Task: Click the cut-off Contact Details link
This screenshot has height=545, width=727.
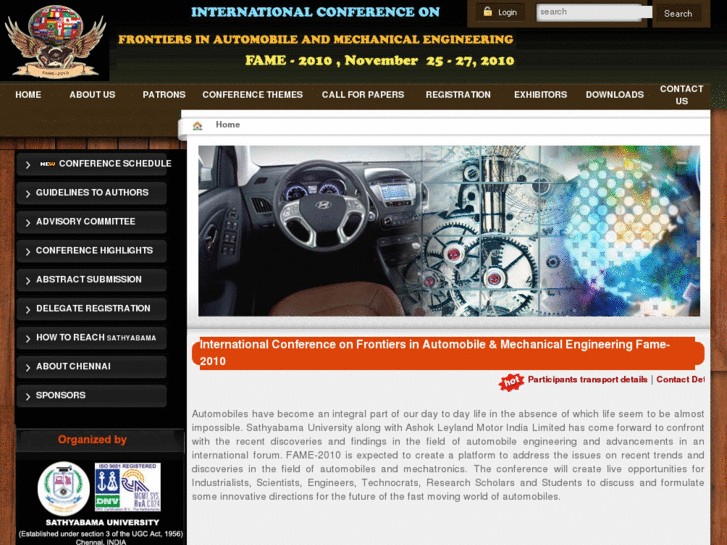Action: (x=681, y=379)
